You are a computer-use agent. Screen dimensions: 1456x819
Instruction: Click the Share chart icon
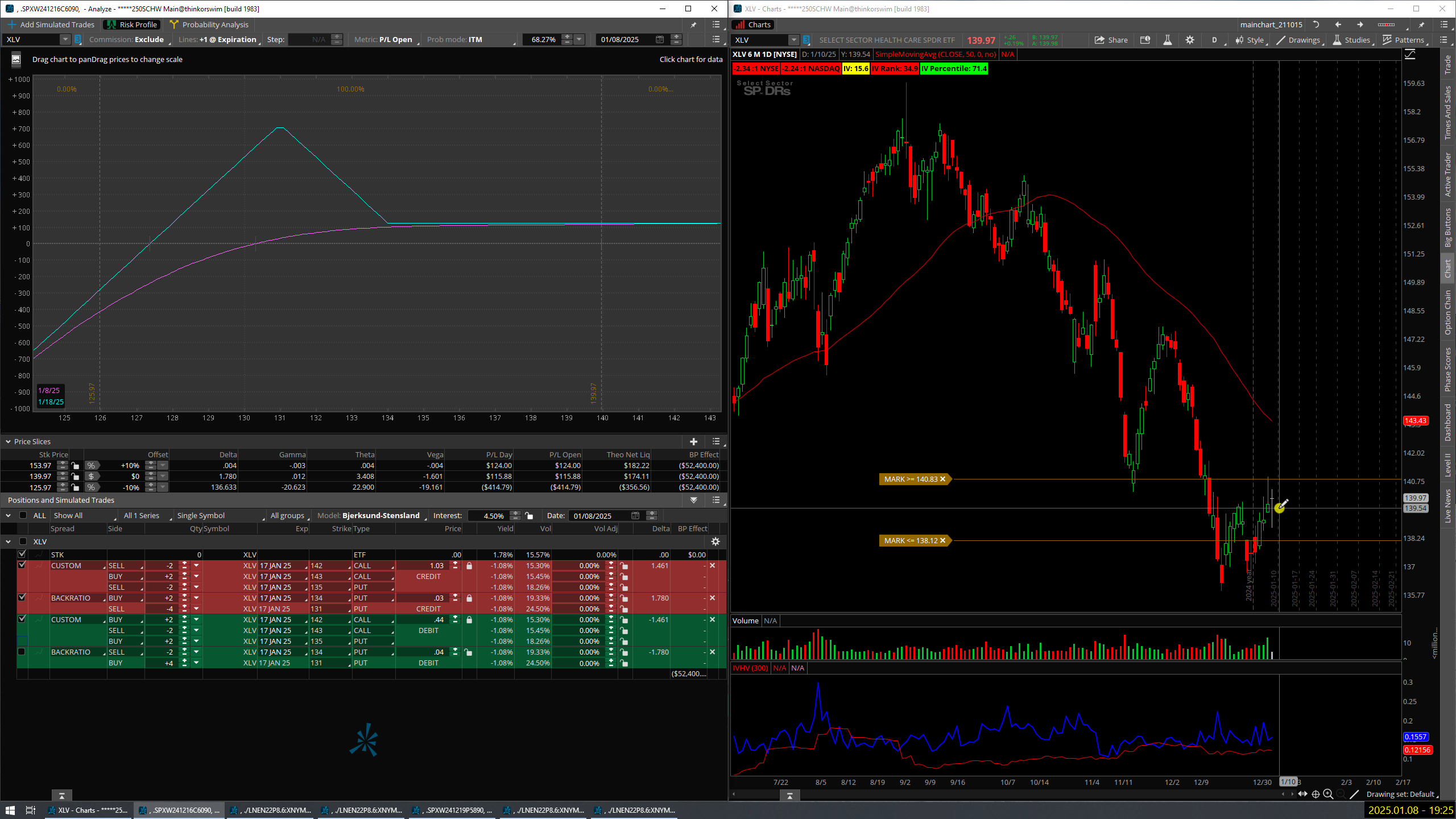click(x=1111, y=40)
